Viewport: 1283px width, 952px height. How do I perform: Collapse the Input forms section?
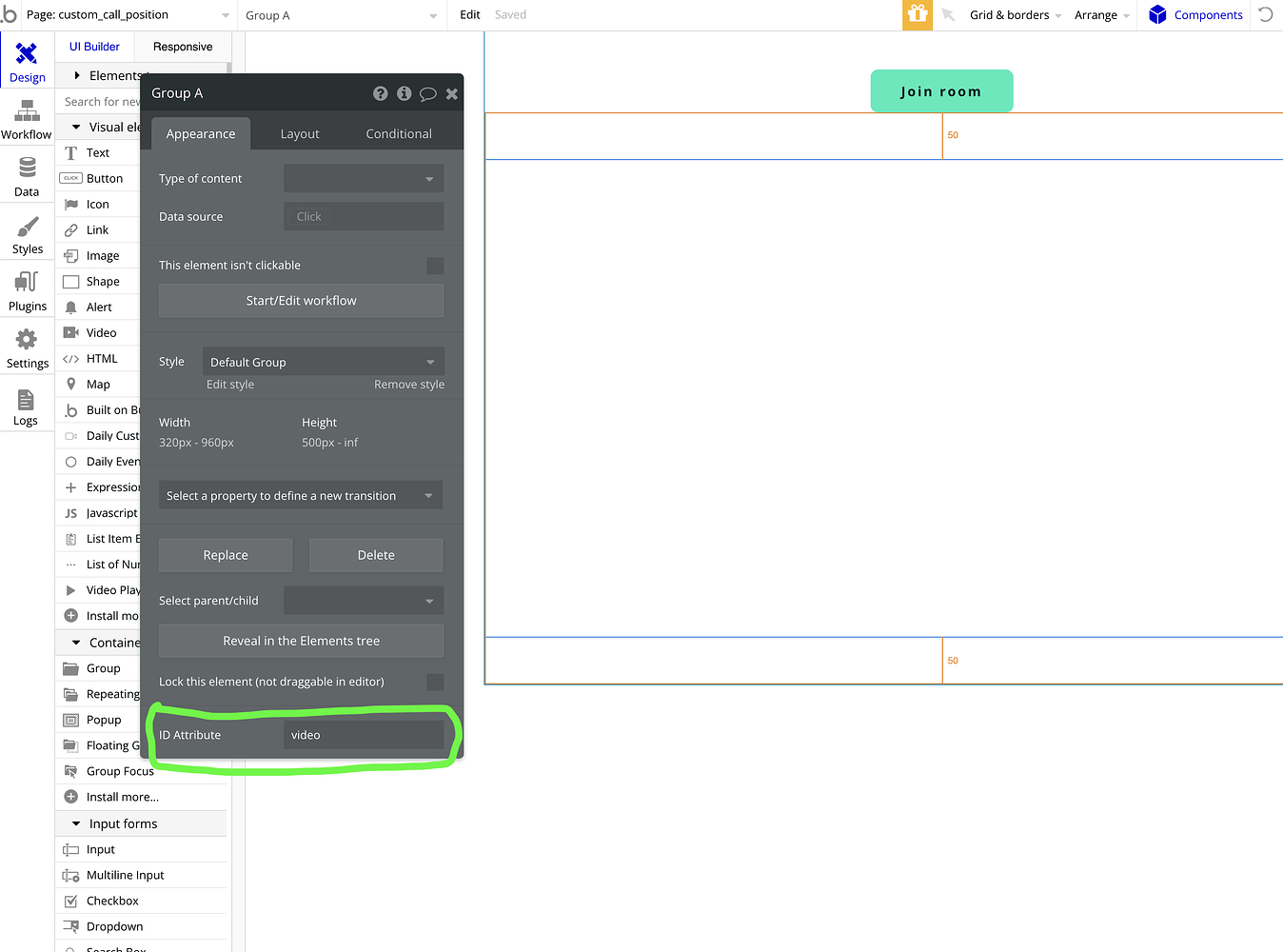point(76,823)
